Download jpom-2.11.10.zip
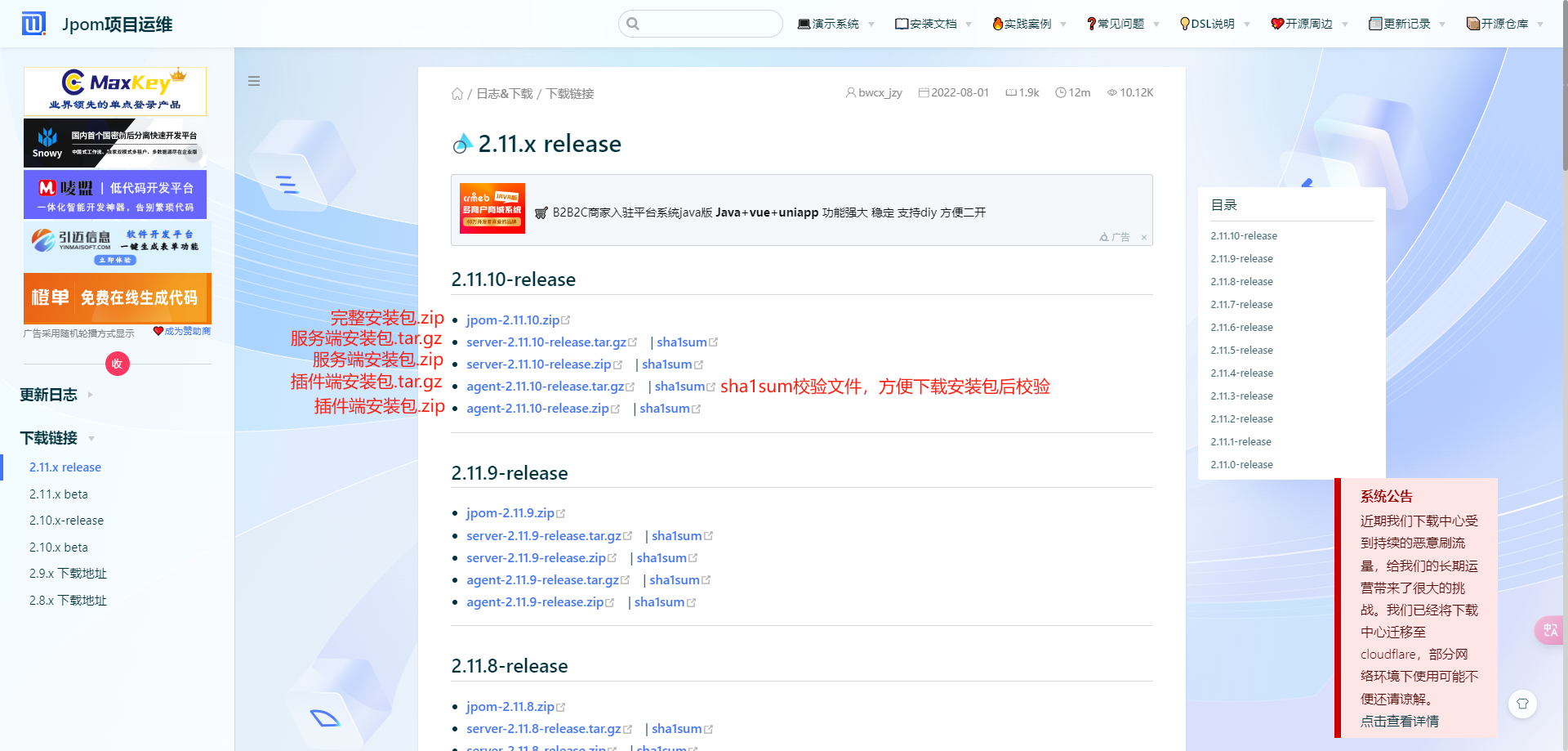Viewport: 1568px width, 751px height. (511, 320)
